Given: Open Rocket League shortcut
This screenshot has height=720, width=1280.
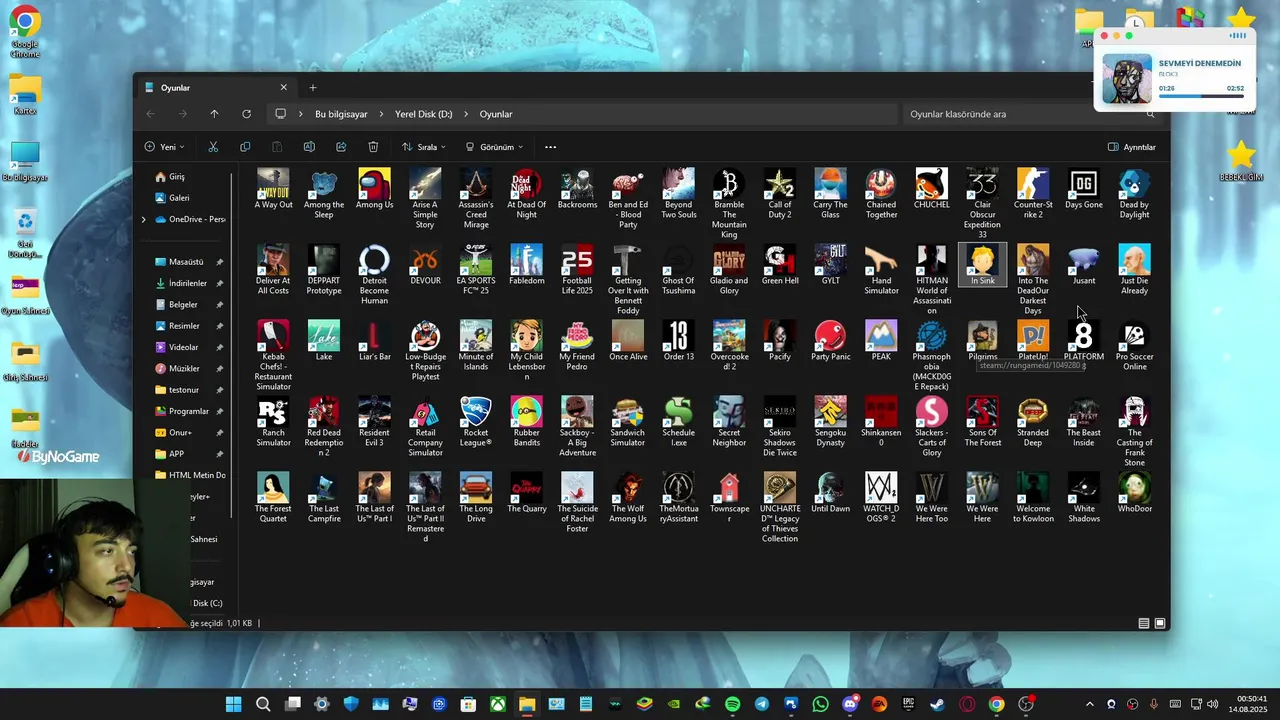Looking at the screenshot, I should pos(476,422).
